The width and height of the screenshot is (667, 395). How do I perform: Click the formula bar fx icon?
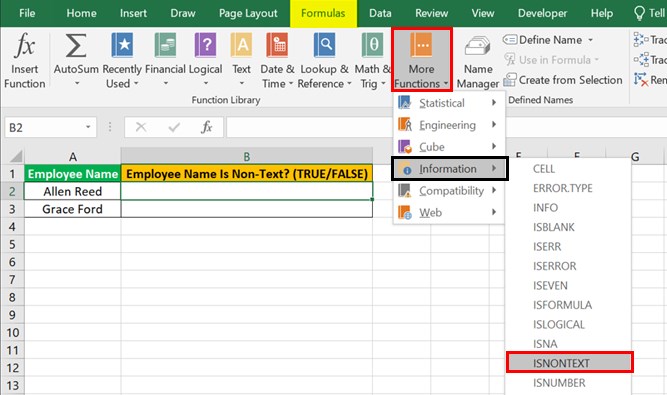(207, 127)
